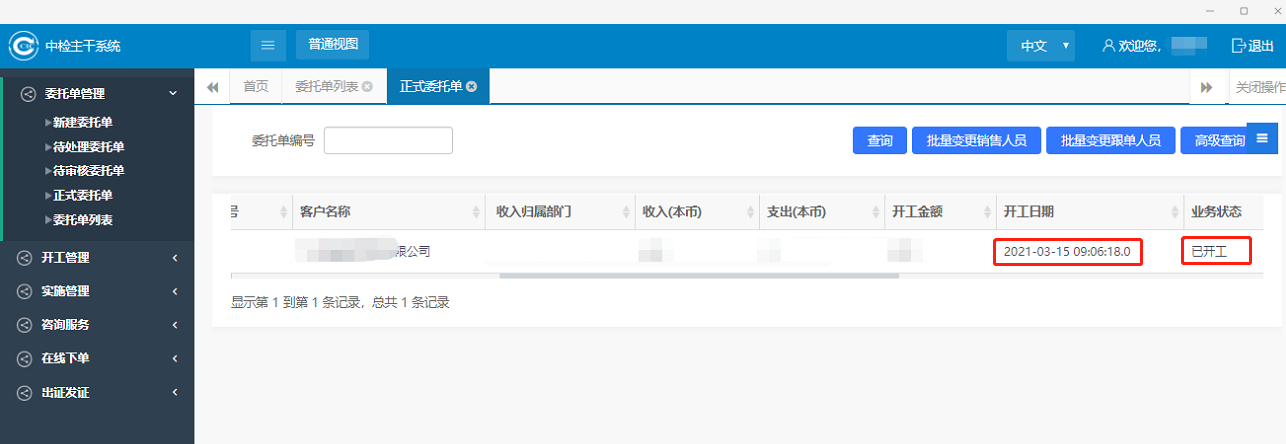
Task: Click the window maximize button
Action: 1243,11
